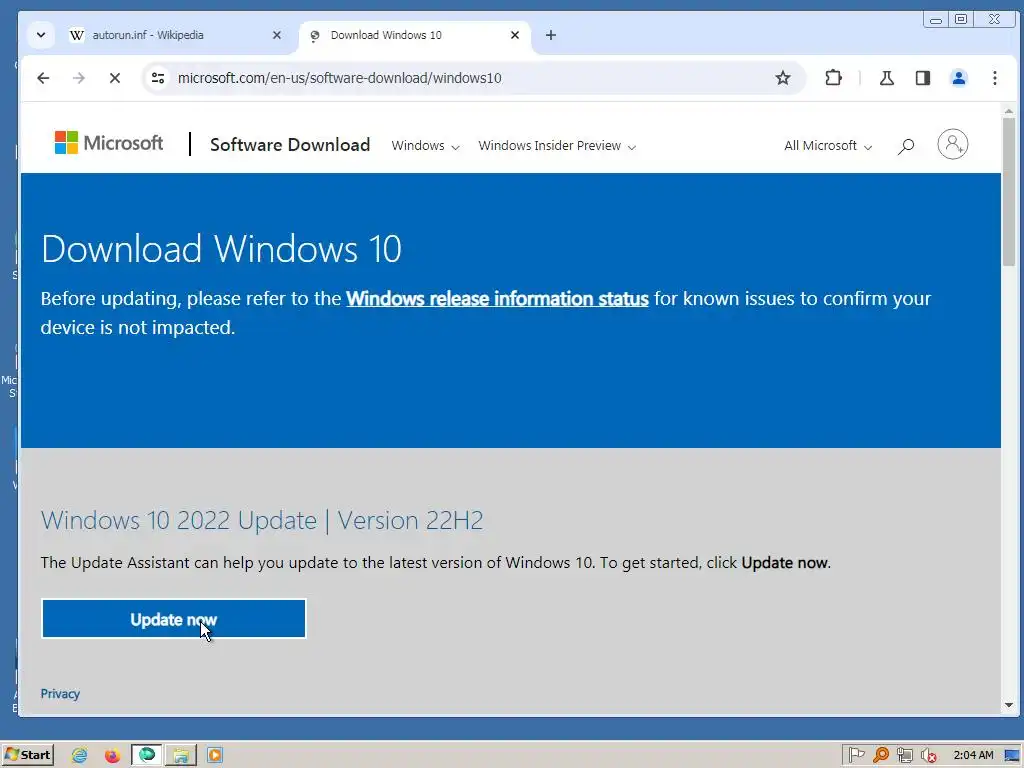Open the media player taskbar icon
Viewport: 1024px width, 768px height.
[215, 756]
